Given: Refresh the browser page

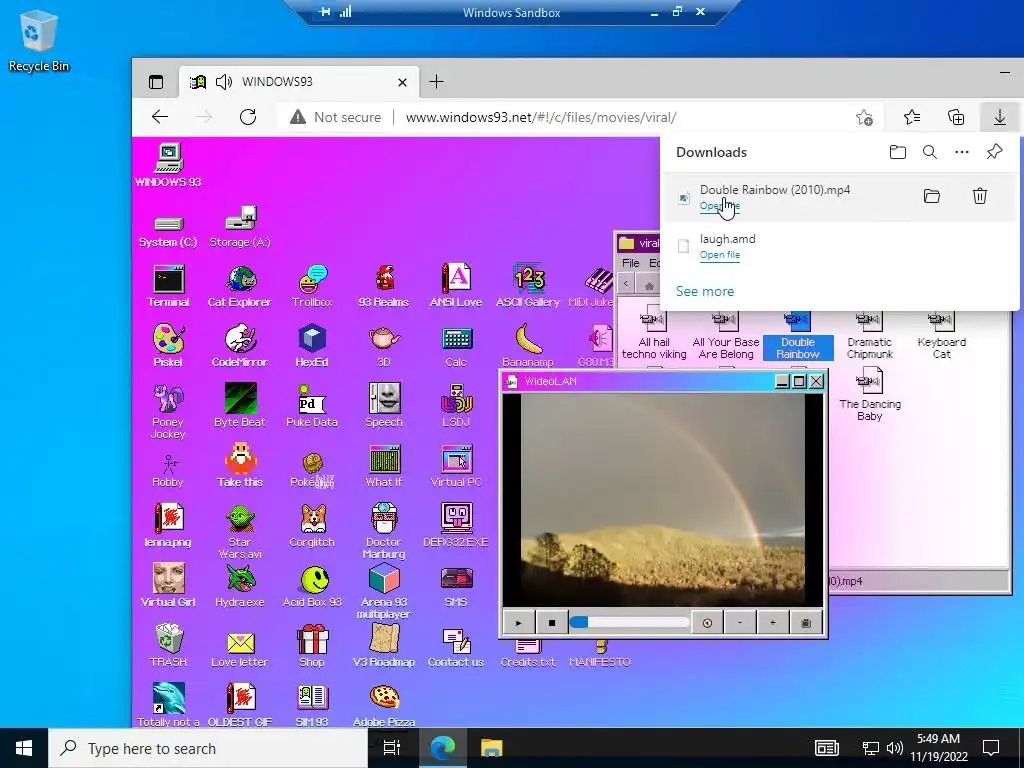Looking at the screenshot, I should point(248,118).
